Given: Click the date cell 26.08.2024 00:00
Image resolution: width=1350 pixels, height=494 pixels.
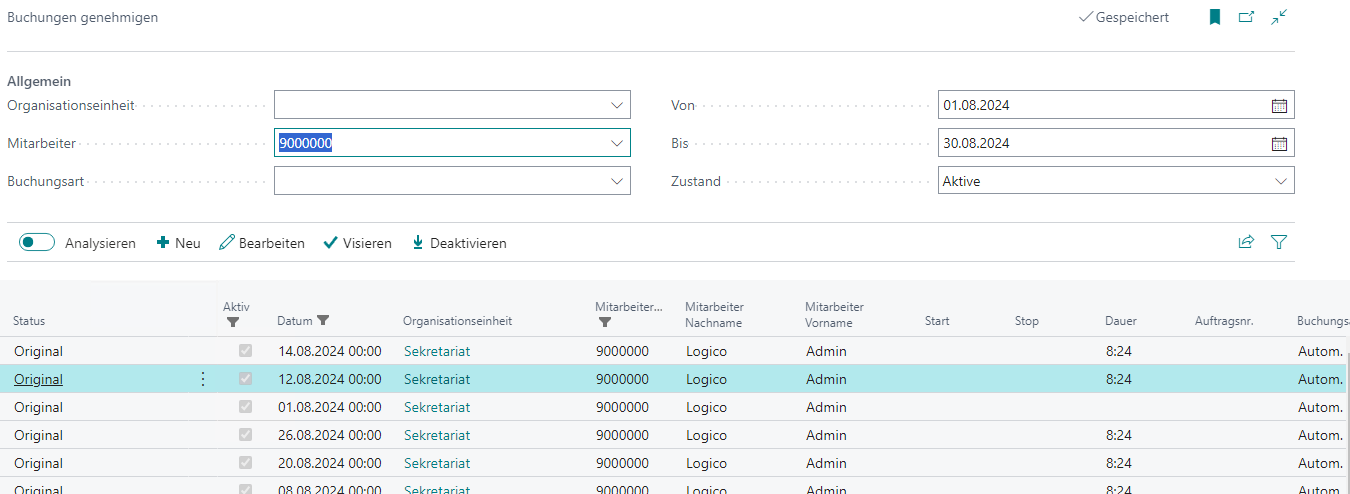Looking at the screenshot, I should [329, 435].
